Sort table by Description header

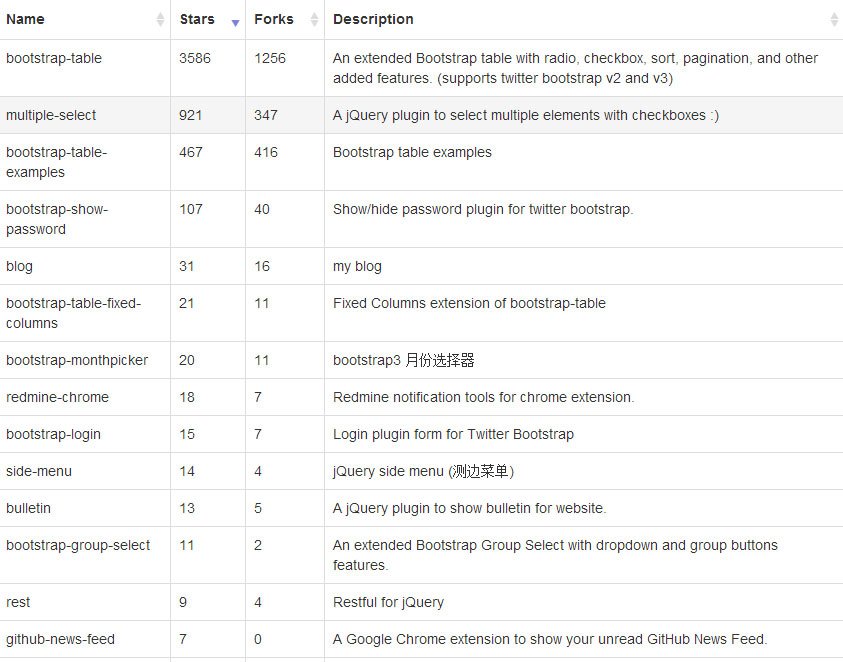pos(373,19)
